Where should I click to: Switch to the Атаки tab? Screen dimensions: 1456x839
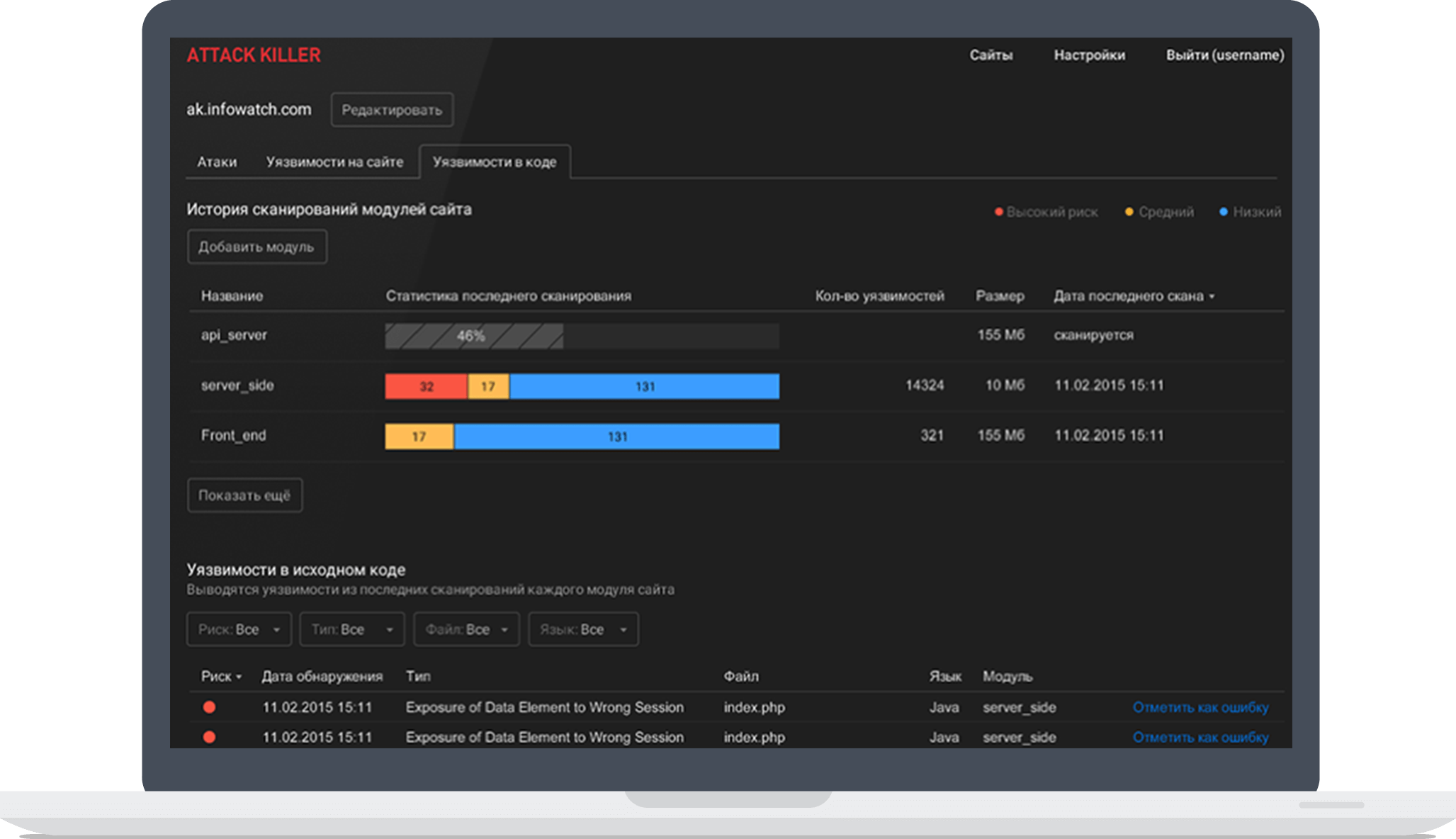click(217, 162)
